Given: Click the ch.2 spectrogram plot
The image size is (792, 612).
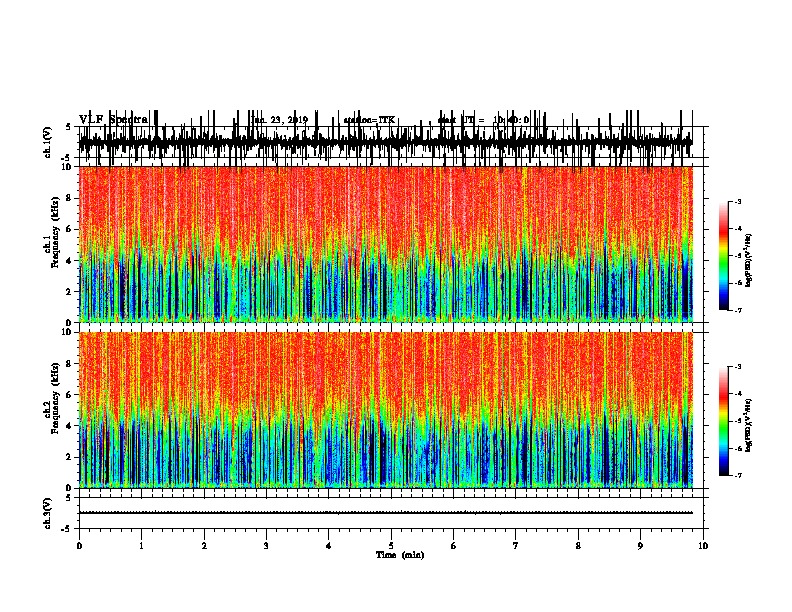Looking at the screenshot, I should coord(385,410).
